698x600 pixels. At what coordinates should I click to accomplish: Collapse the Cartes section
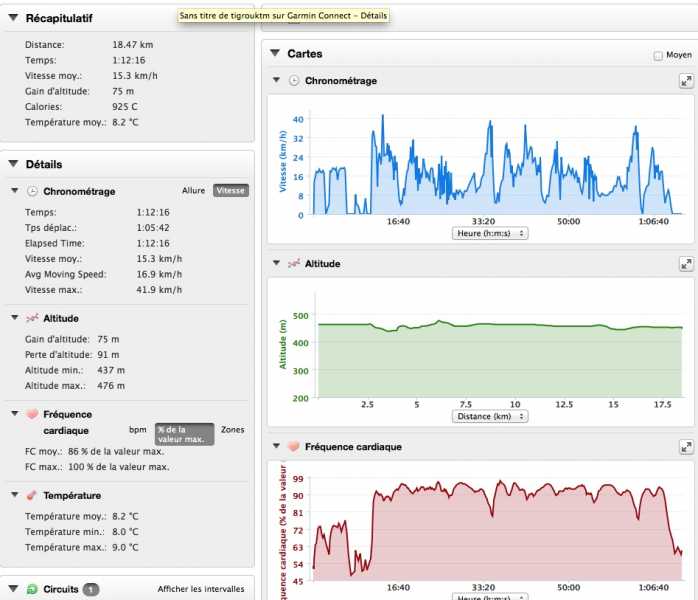click(x=275, y=53)
